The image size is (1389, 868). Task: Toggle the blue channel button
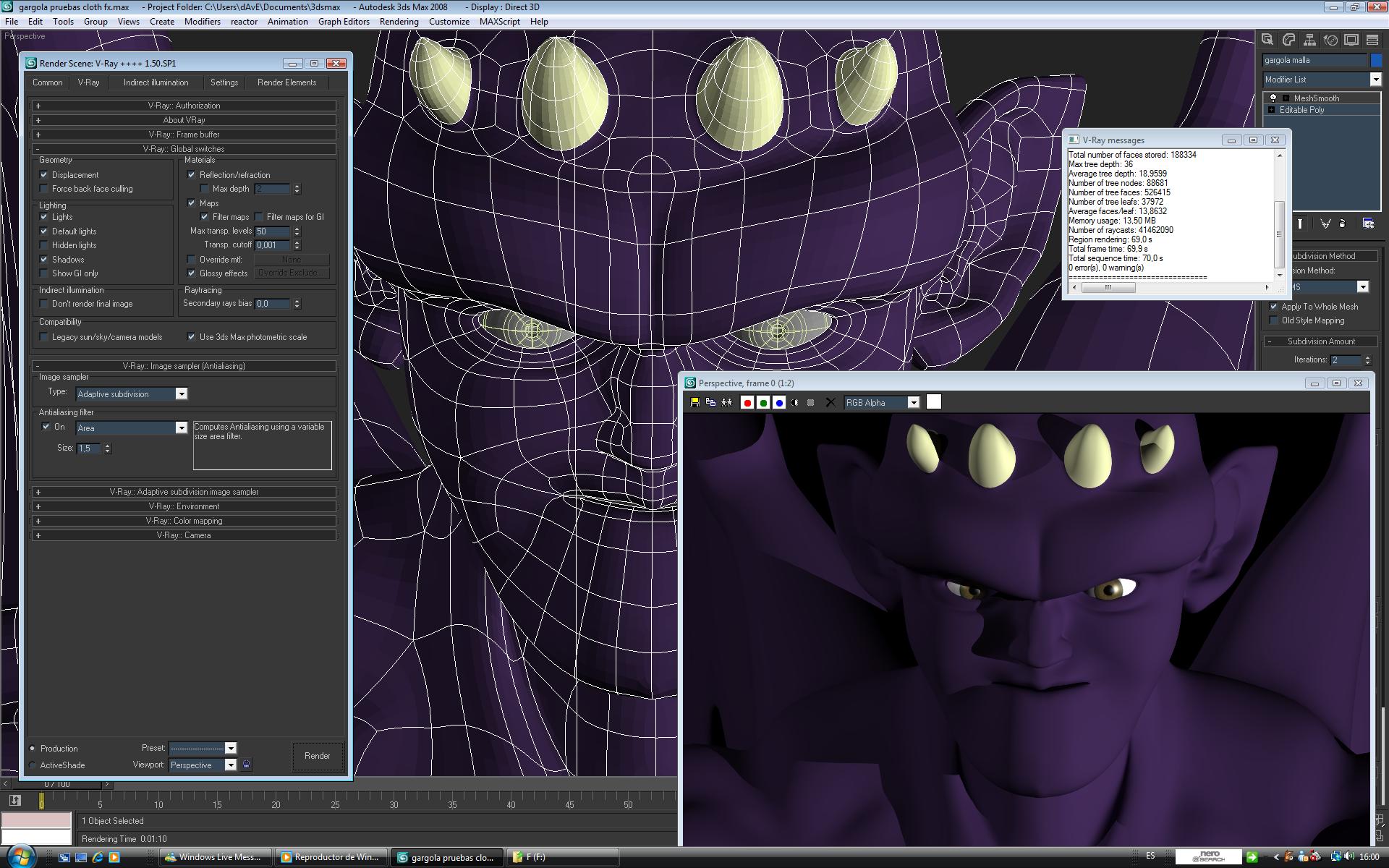coord(779,403)
